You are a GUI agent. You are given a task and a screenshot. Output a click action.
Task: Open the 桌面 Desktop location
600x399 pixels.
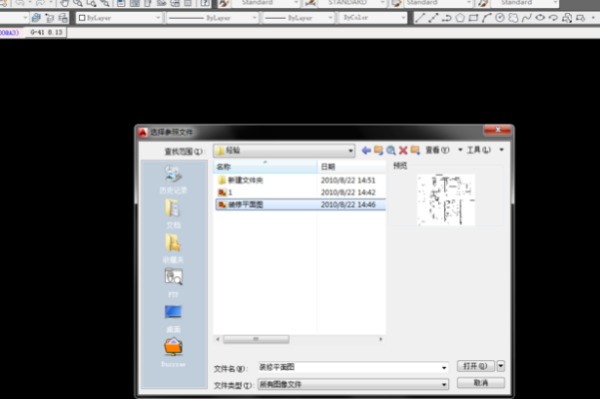click(173, 319)
